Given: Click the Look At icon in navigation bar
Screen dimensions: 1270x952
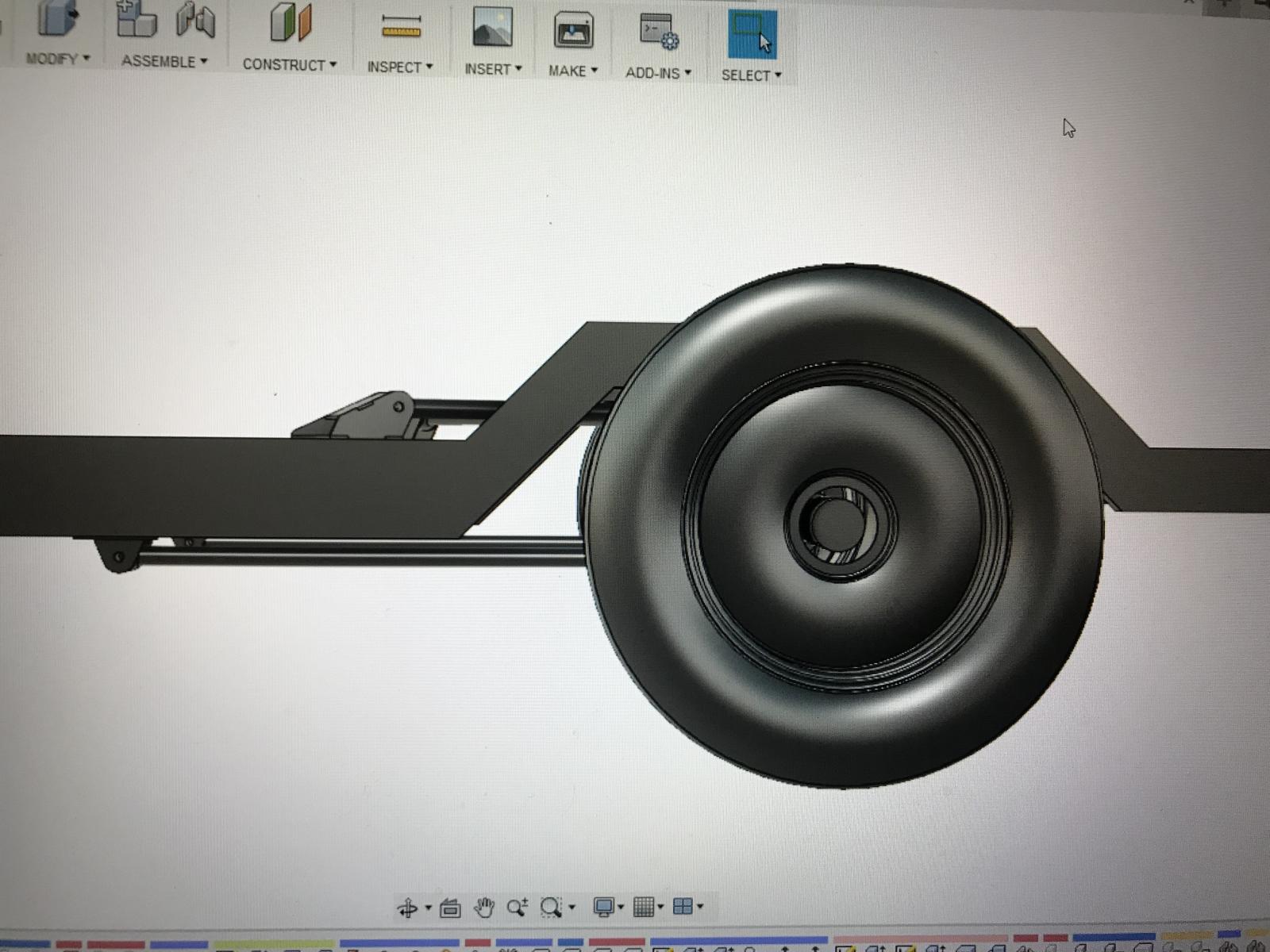Looking at the screenshot, I should [450, 907].
